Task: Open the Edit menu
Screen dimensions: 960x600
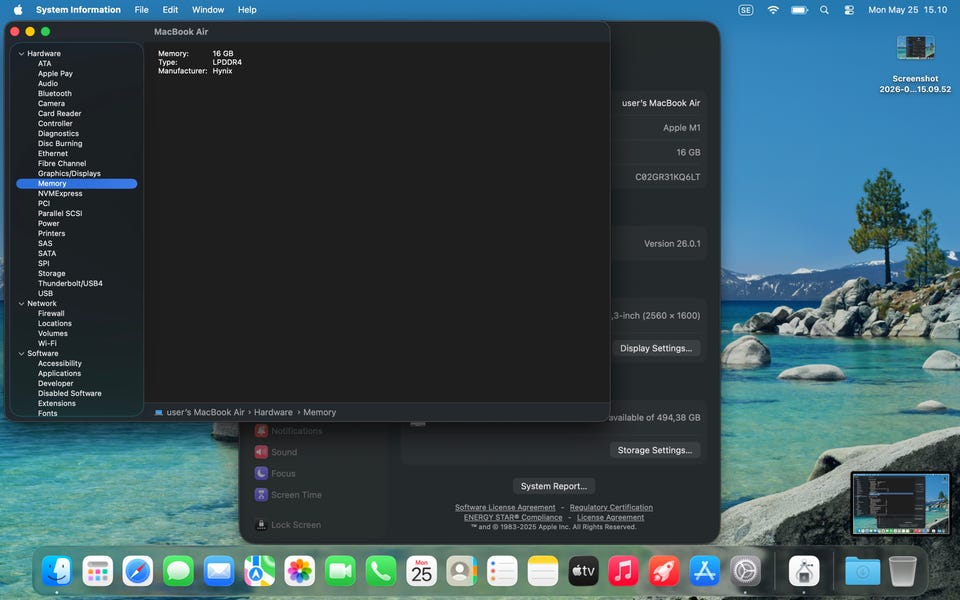Action: click(x=170, y=10)
